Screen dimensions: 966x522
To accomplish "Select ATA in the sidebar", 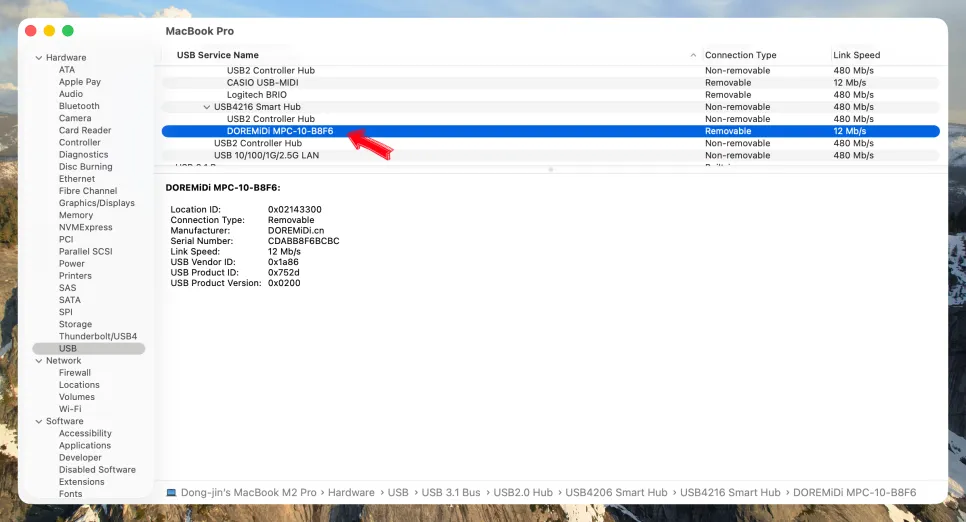I will 67,70.
